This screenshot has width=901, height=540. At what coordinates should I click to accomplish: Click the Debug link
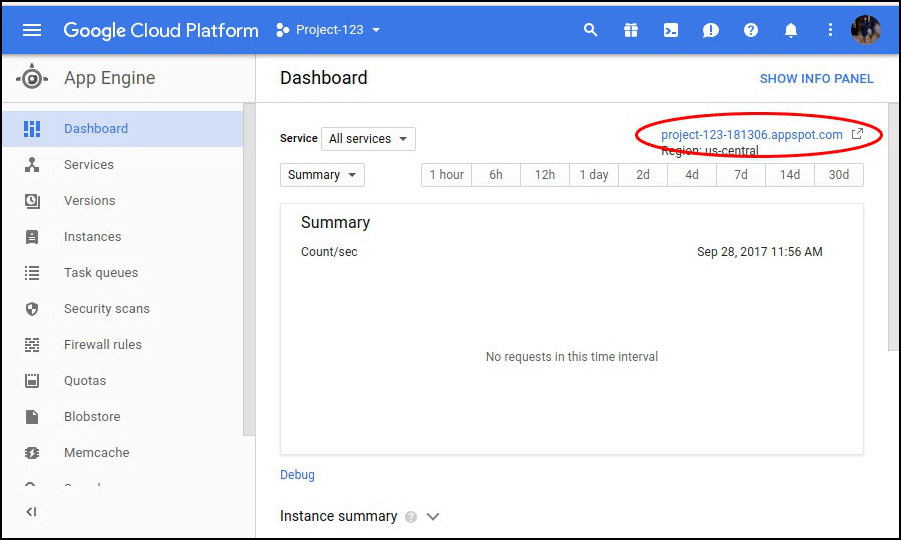coord(297,475)
